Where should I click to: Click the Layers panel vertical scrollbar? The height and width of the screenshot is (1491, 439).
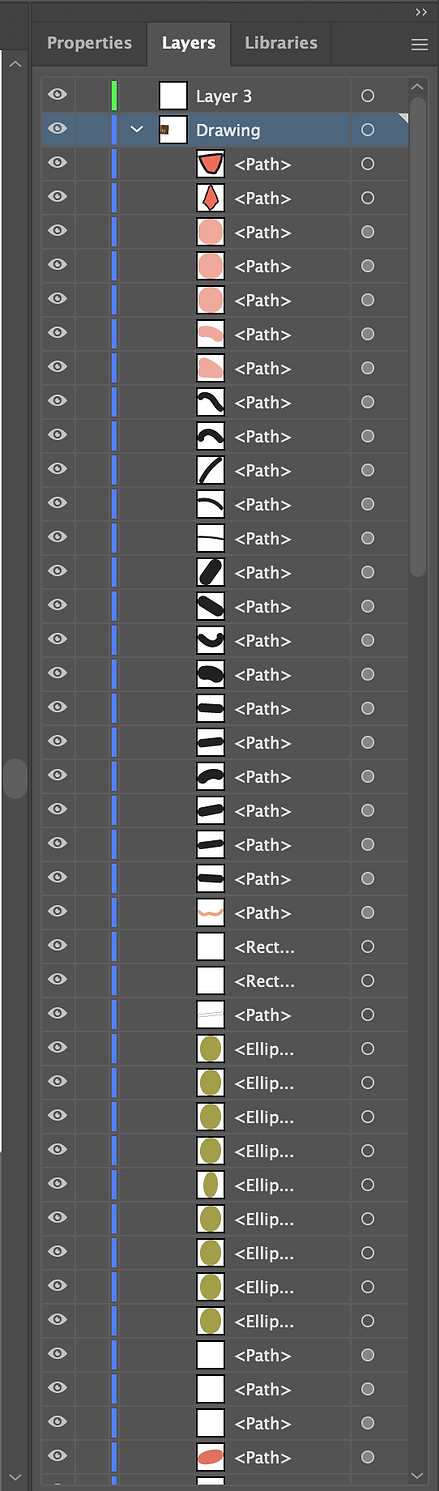[x=418, y=322]
